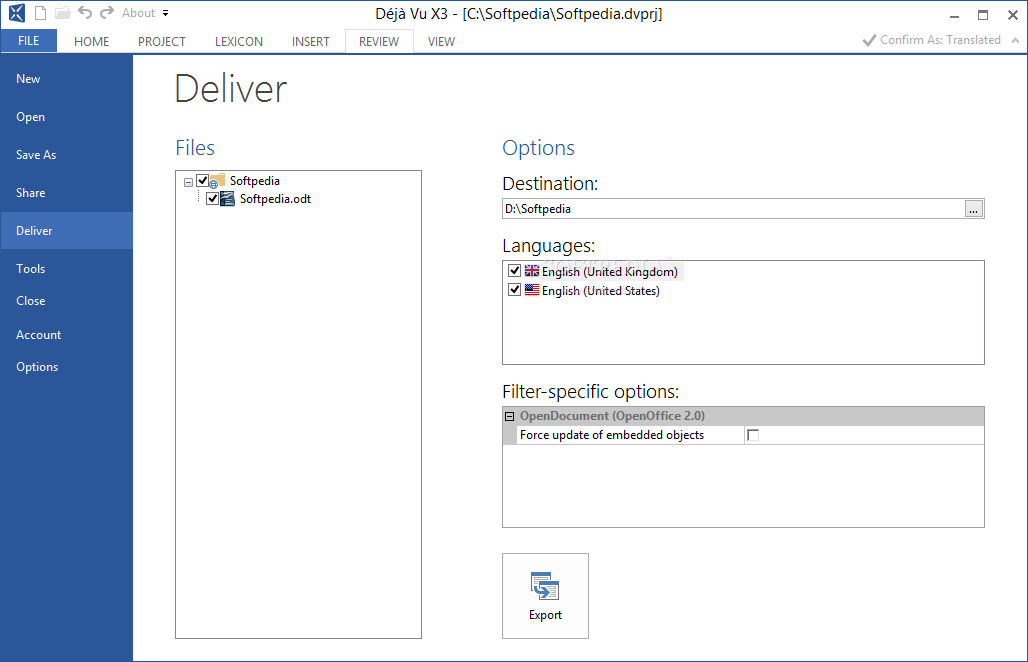Maximize the Déjà Vu window
1028x662 pixels.
click(983, 15)
